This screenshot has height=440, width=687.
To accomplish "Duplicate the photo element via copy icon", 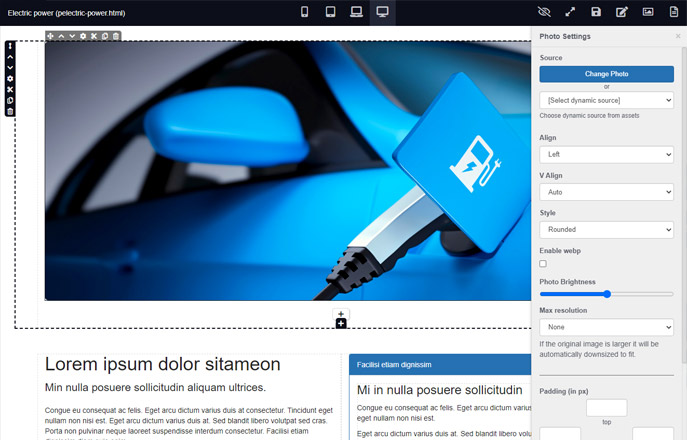I will (105, 36).
